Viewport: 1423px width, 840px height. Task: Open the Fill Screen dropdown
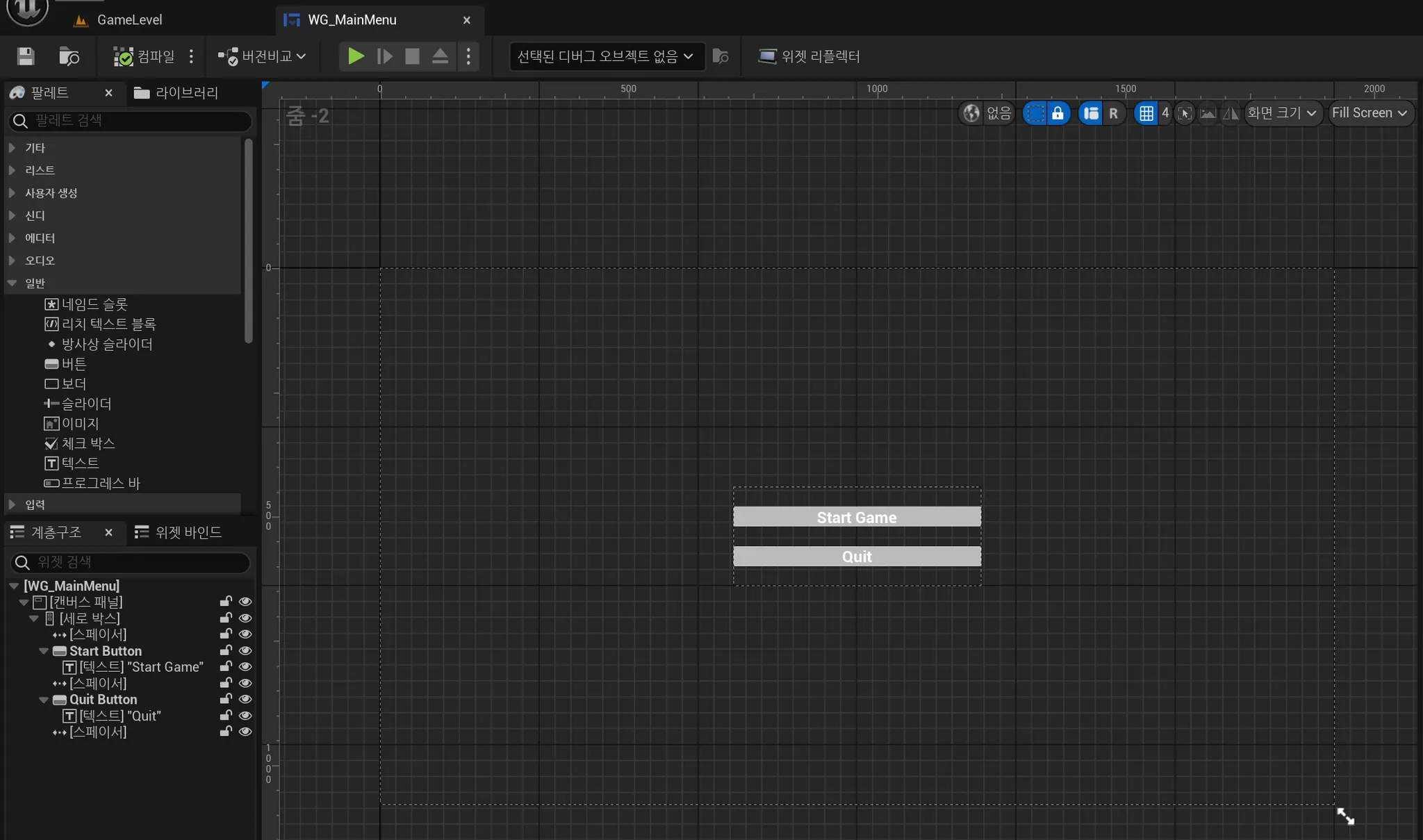[1369, 113]
